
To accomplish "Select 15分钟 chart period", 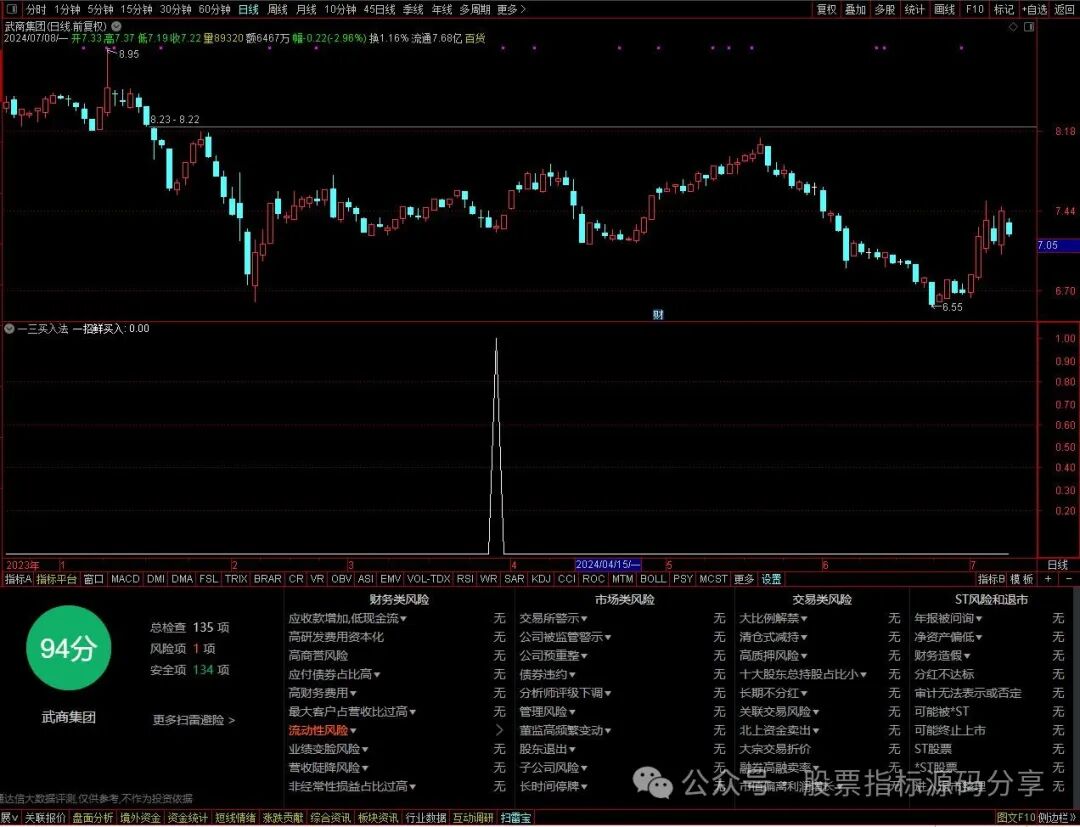I will tap(136, 9).
